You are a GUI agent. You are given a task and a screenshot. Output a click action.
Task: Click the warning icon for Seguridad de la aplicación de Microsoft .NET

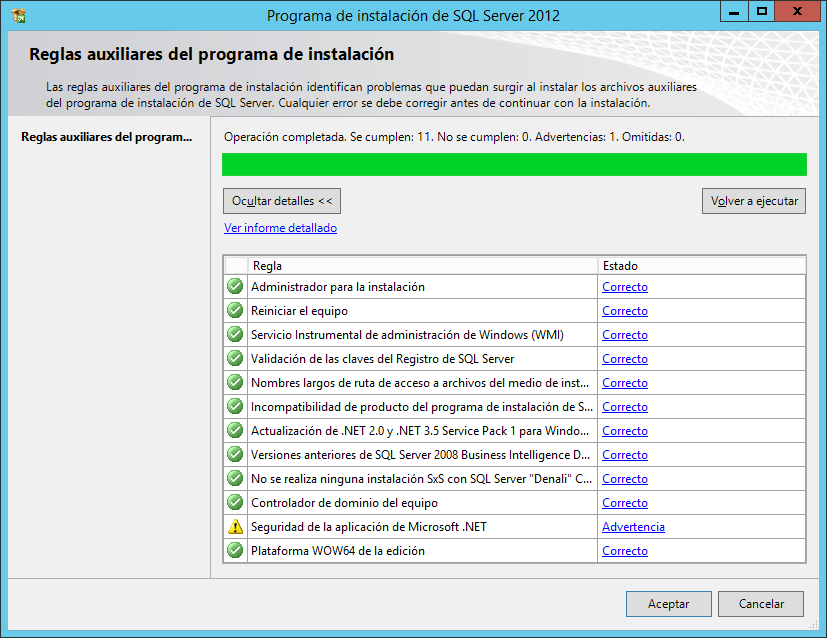pos(234,526)
